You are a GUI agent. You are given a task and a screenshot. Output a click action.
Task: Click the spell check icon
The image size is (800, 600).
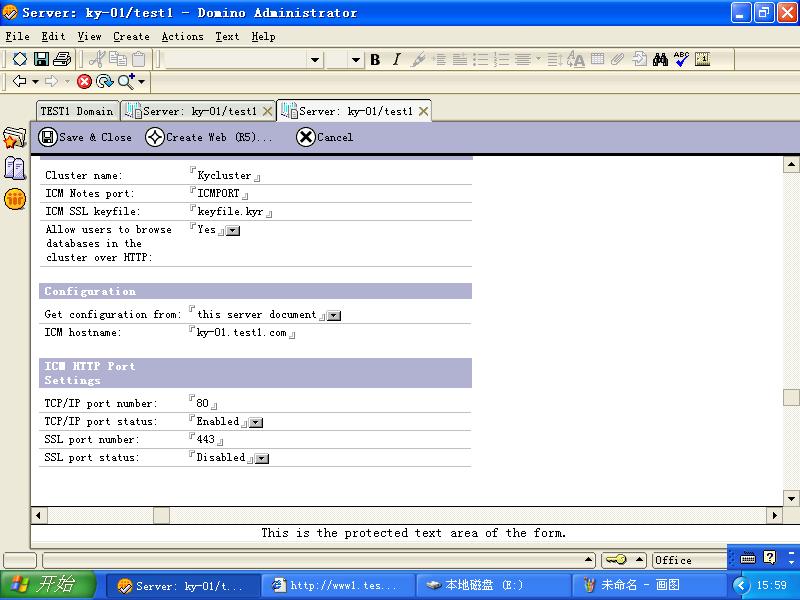coord(681,60)
